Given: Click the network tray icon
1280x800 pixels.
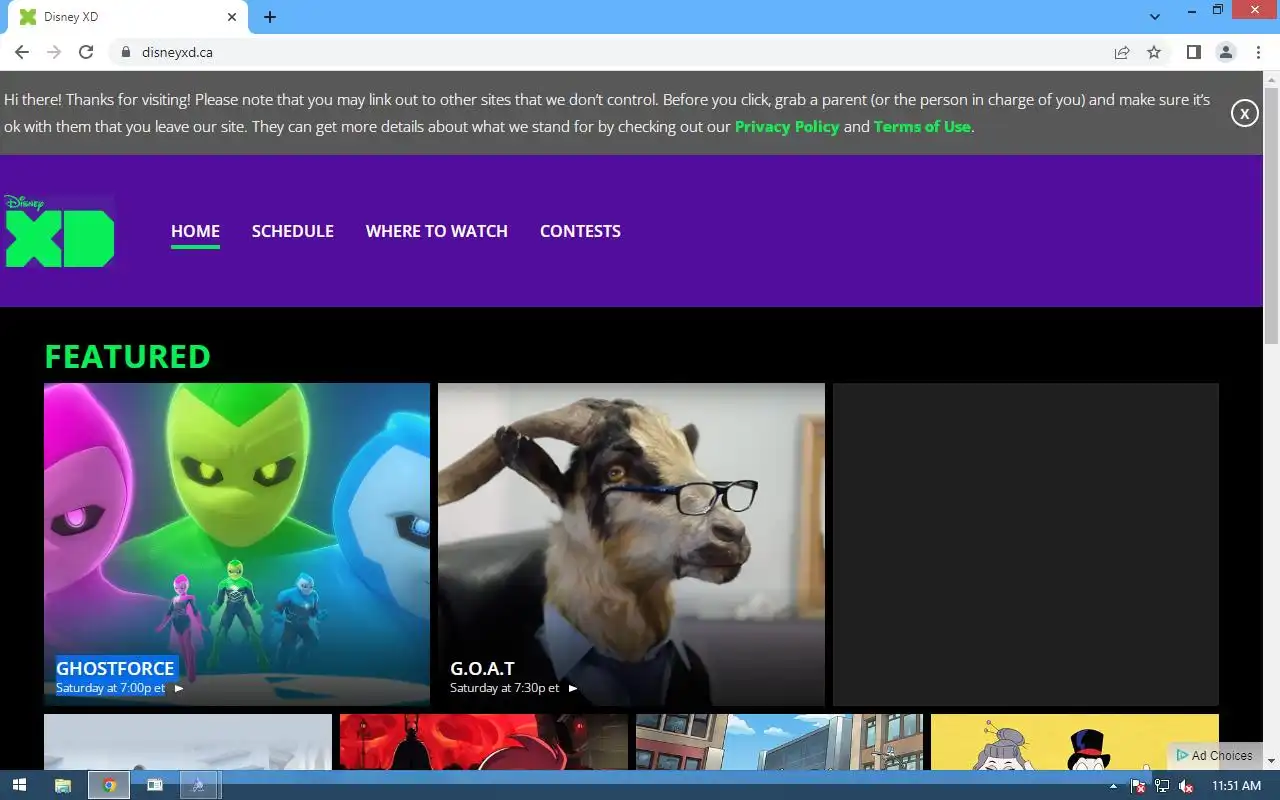Looking at the screenshot, I should click(x=1162, y=786).
